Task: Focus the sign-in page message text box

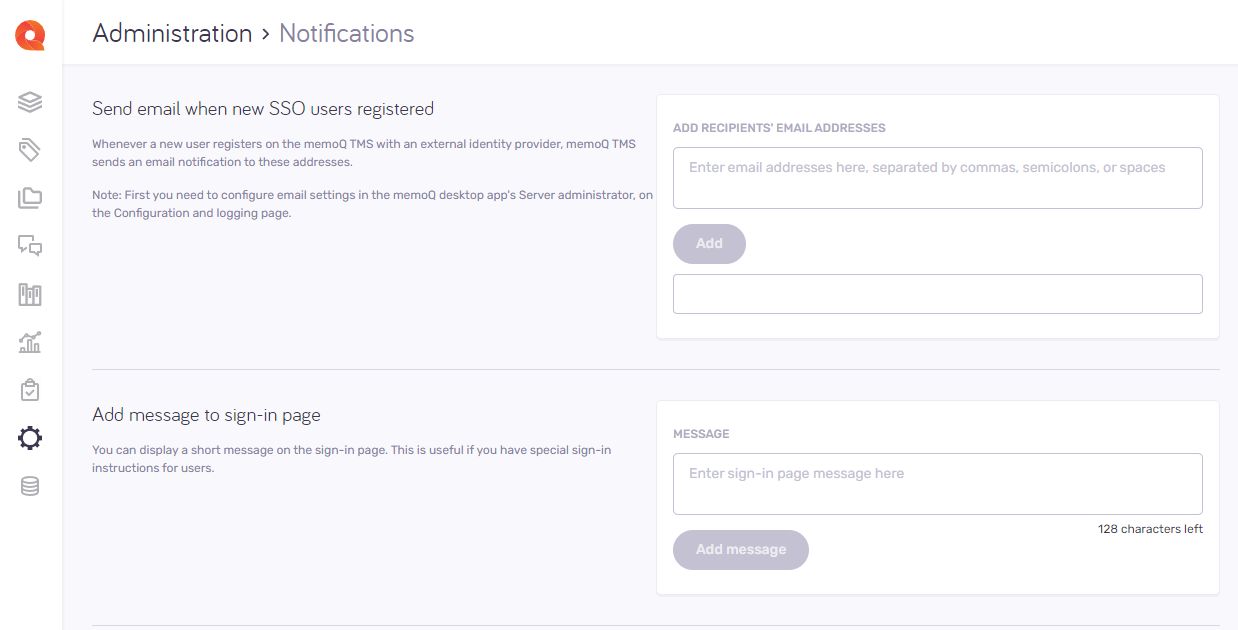Action: pos(937,483)
